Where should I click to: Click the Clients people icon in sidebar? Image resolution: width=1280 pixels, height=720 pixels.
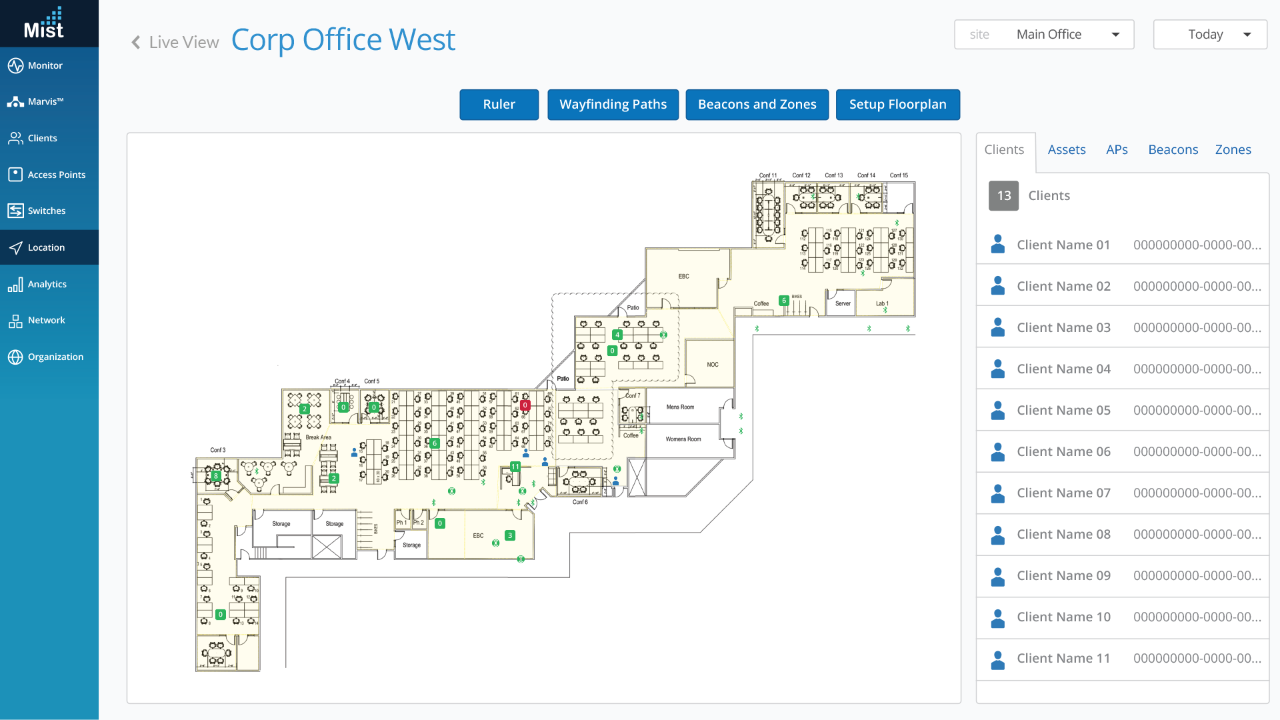(15, 139)
